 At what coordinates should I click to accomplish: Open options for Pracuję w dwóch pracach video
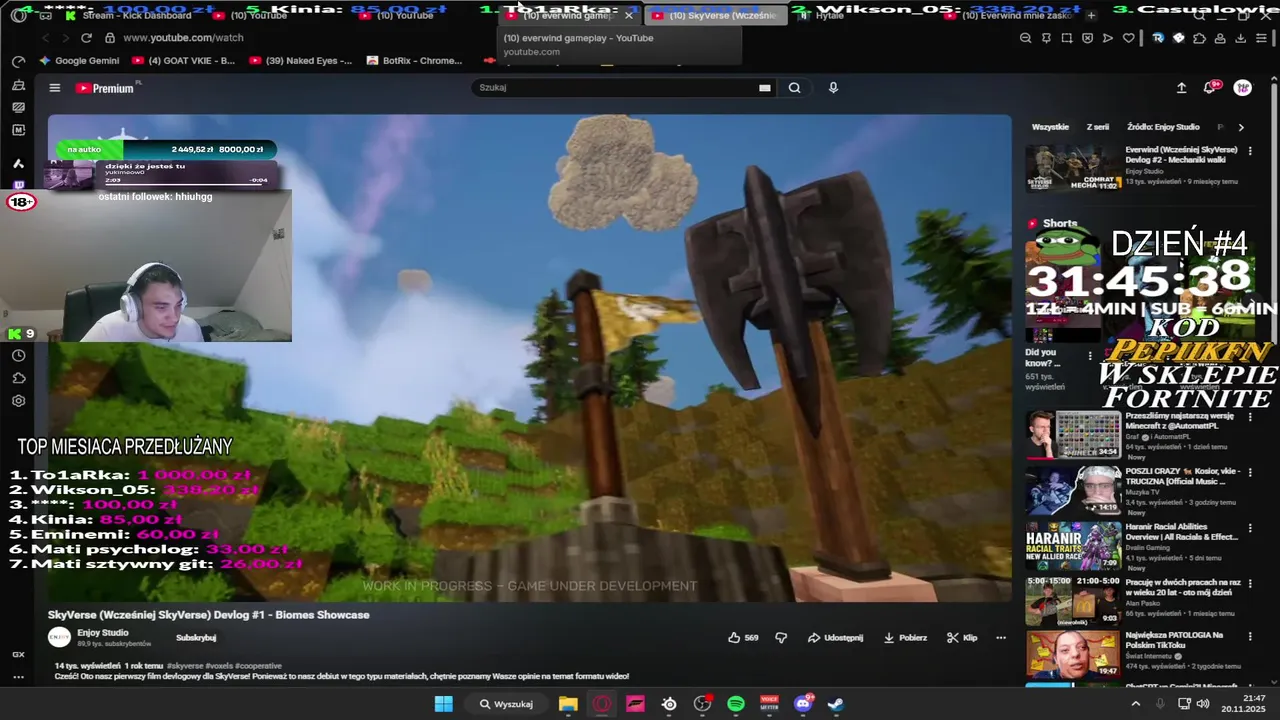tap(1250, 583)
